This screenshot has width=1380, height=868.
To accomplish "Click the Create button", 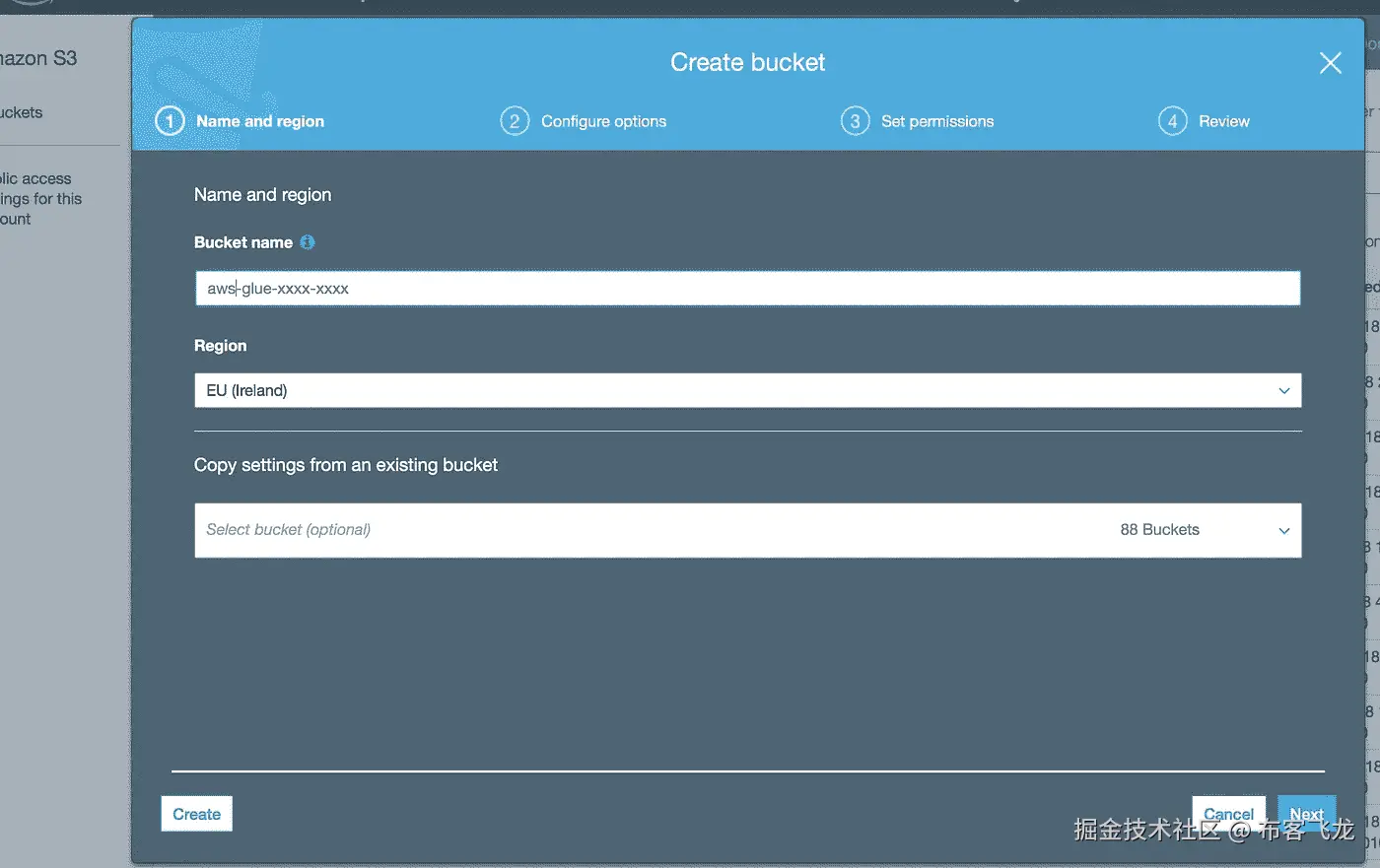I will [x=196, y=814].
